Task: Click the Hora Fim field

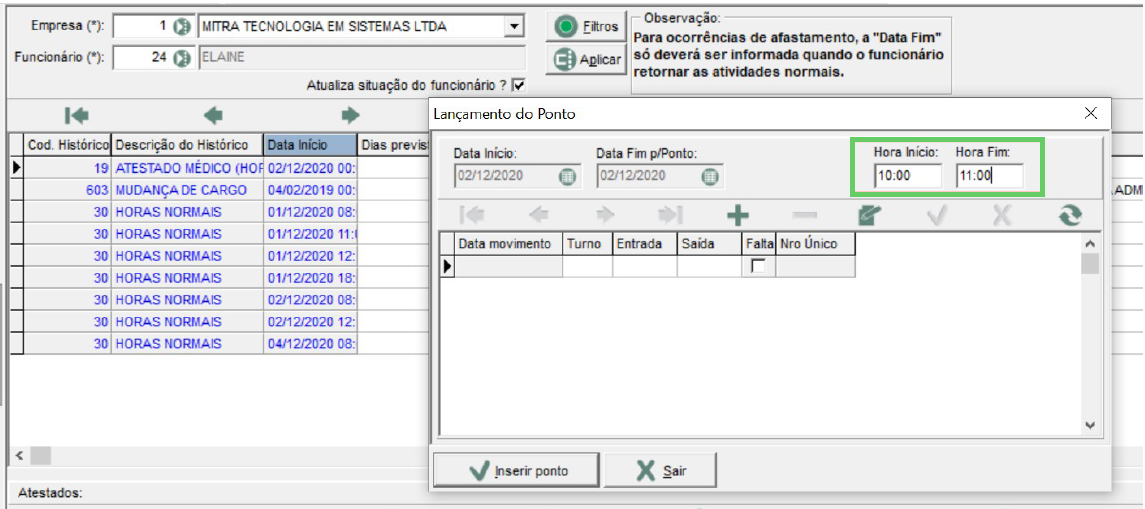Action: point(989,176)
